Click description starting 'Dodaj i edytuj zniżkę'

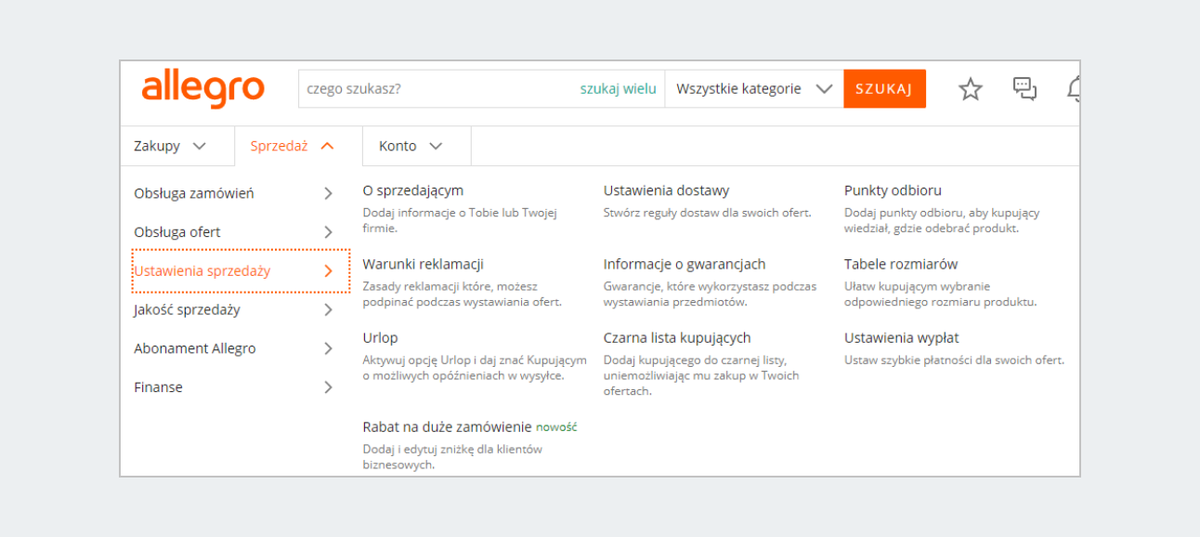click(452, 457)
